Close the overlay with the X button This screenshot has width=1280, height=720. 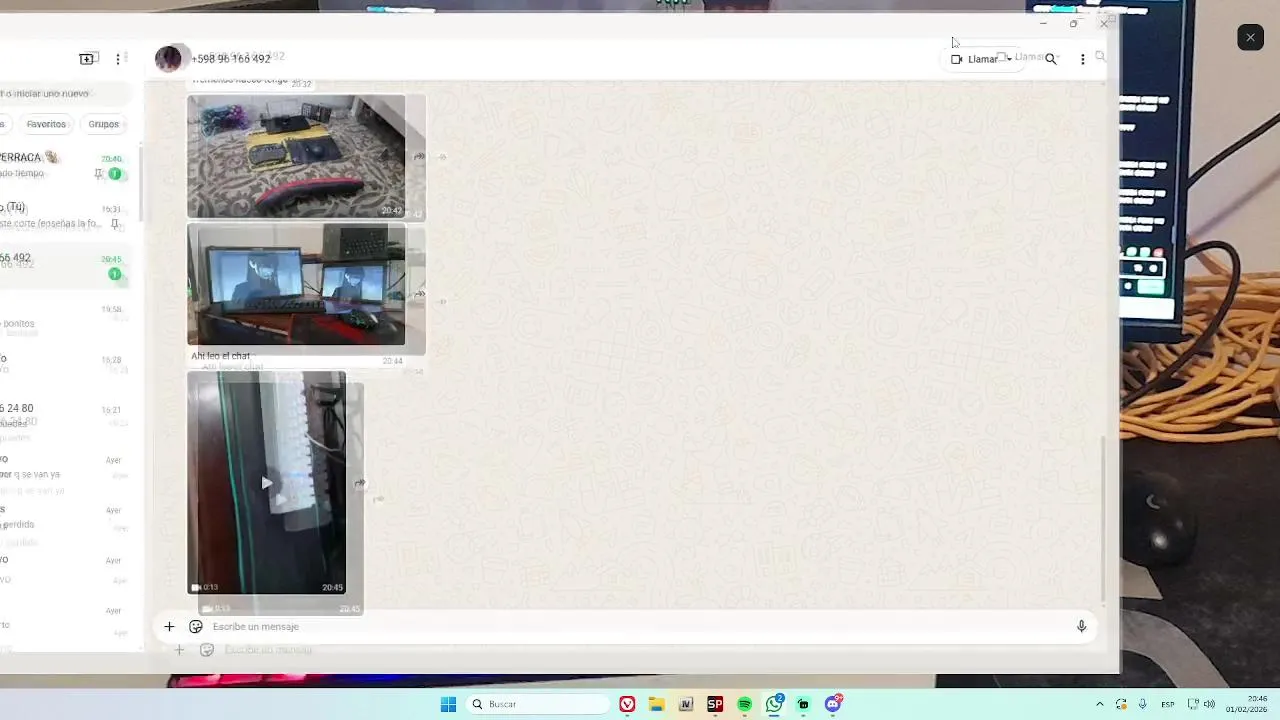1250,37
